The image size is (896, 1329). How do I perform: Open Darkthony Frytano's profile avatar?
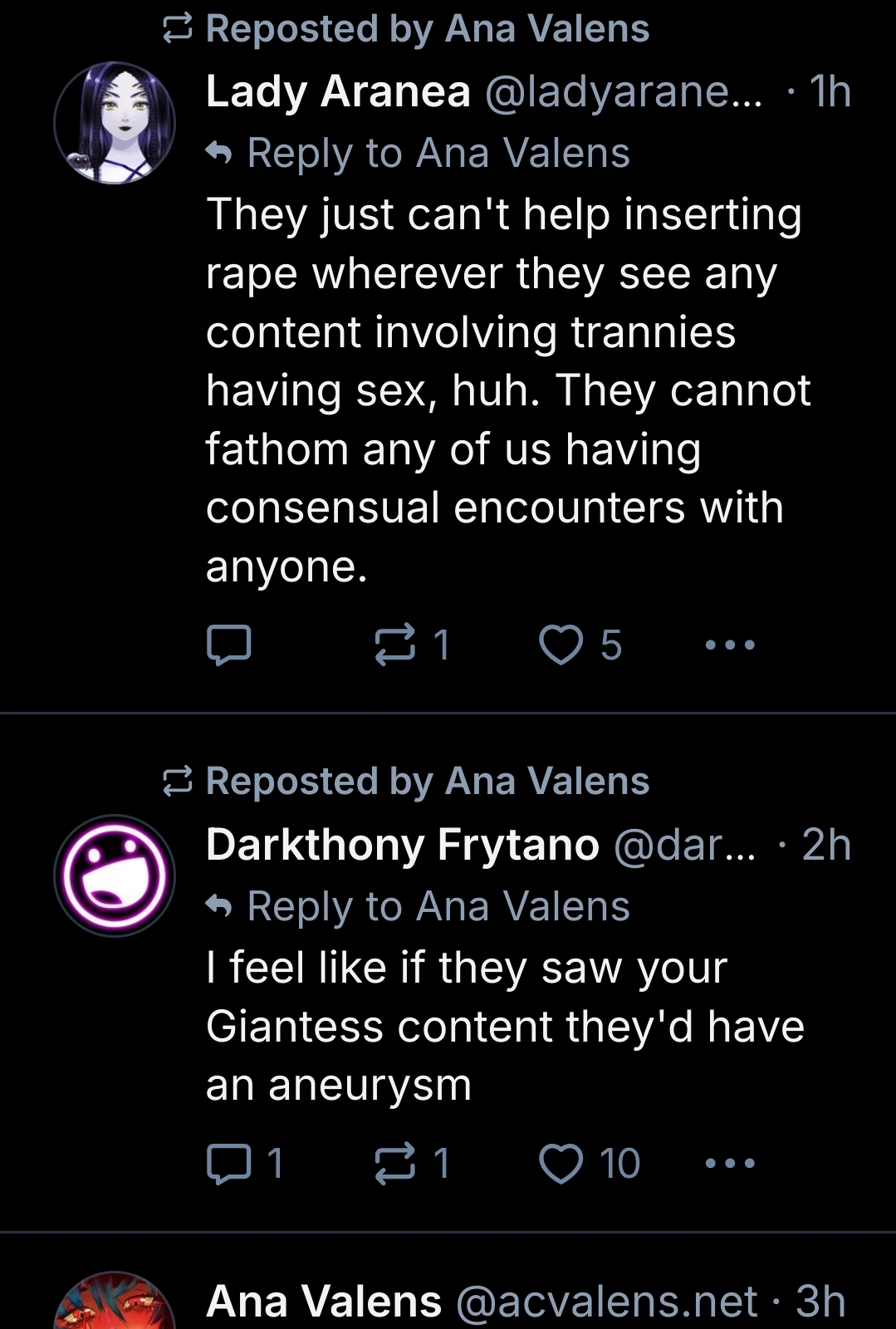pyautogui.click(x=115, y=875)
